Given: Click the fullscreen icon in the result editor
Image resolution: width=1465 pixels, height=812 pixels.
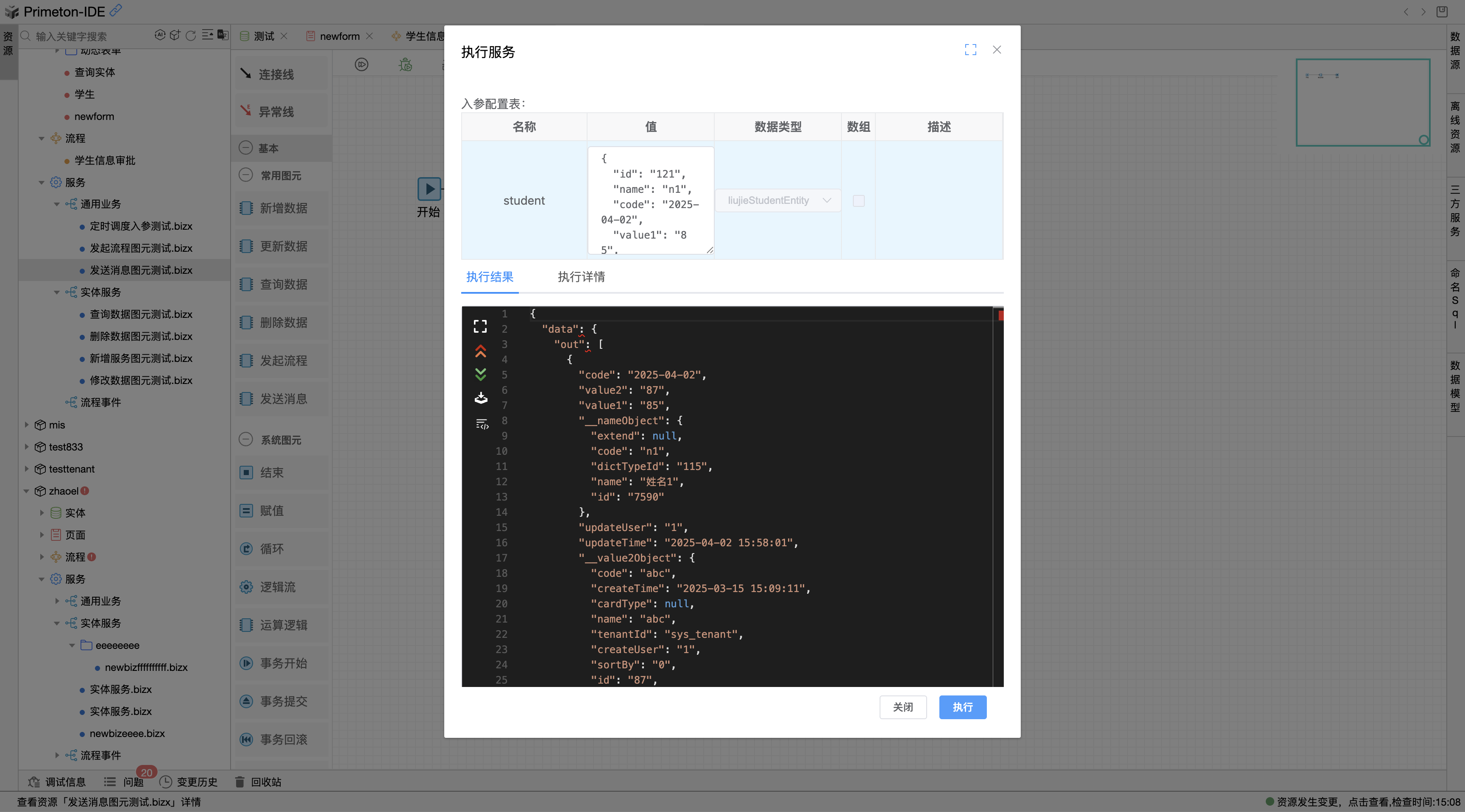Looking at the screenshot, I should click(x=480, y=326).
